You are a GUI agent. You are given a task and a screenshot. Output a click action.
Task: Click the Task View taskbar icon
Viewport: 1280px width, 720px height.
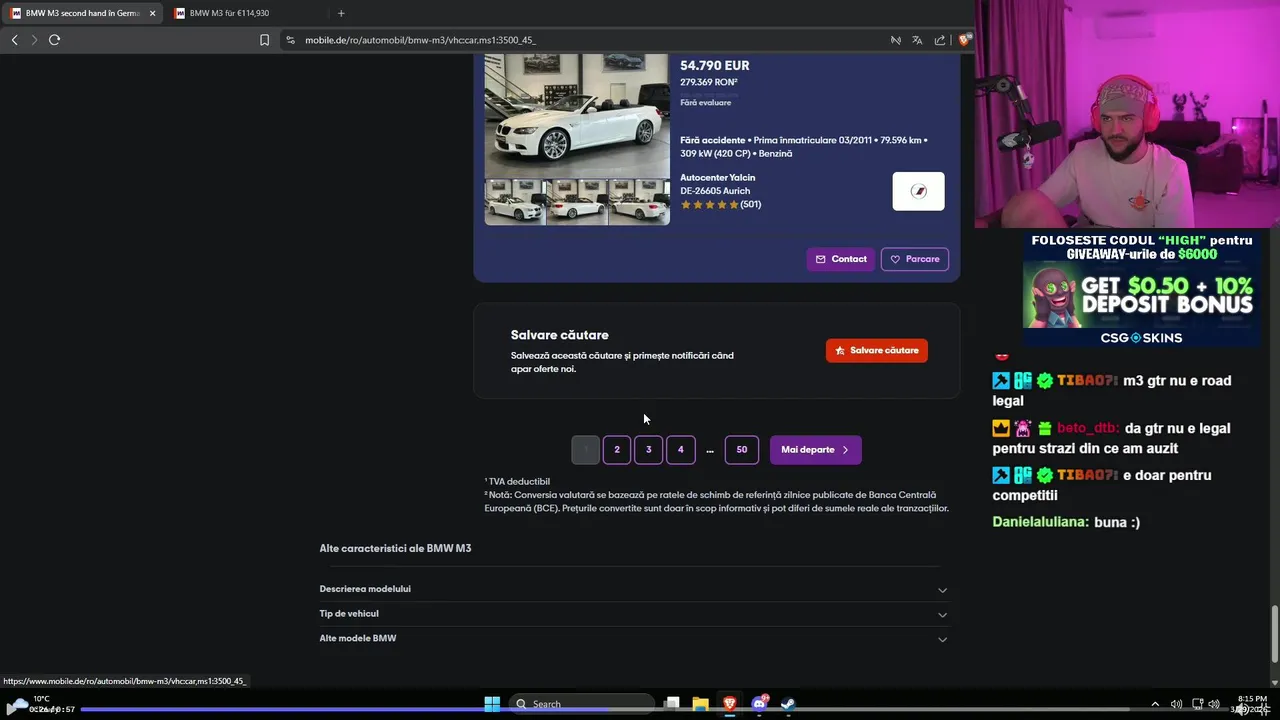coord(672,704)
